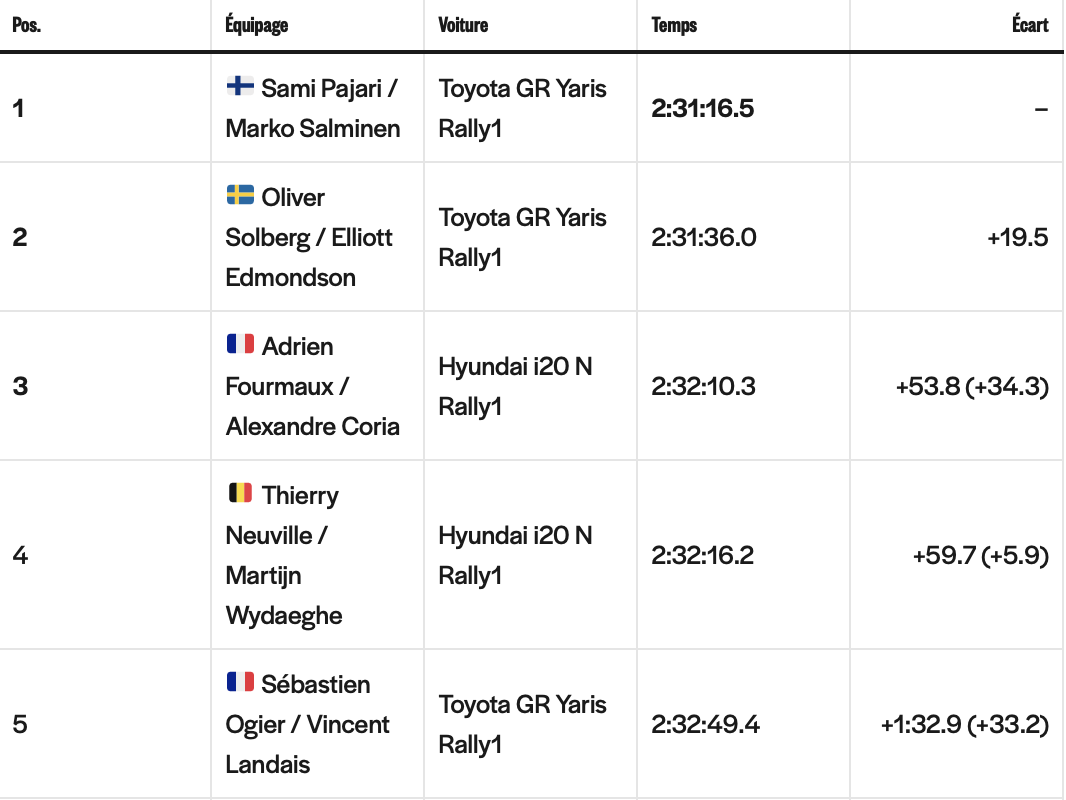This screenshot has width=1066, height=800.
Task: Click the +53.8 (+34.3) gap value
Action: (972, 386)
